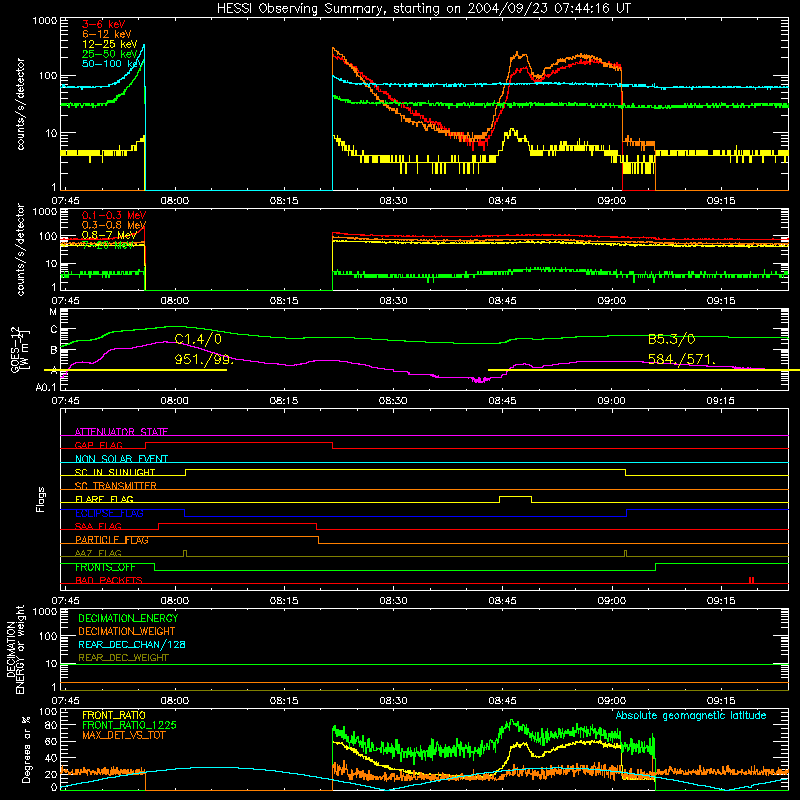Select the 0.3-0.8 MeV legend label

click(114, 225)
